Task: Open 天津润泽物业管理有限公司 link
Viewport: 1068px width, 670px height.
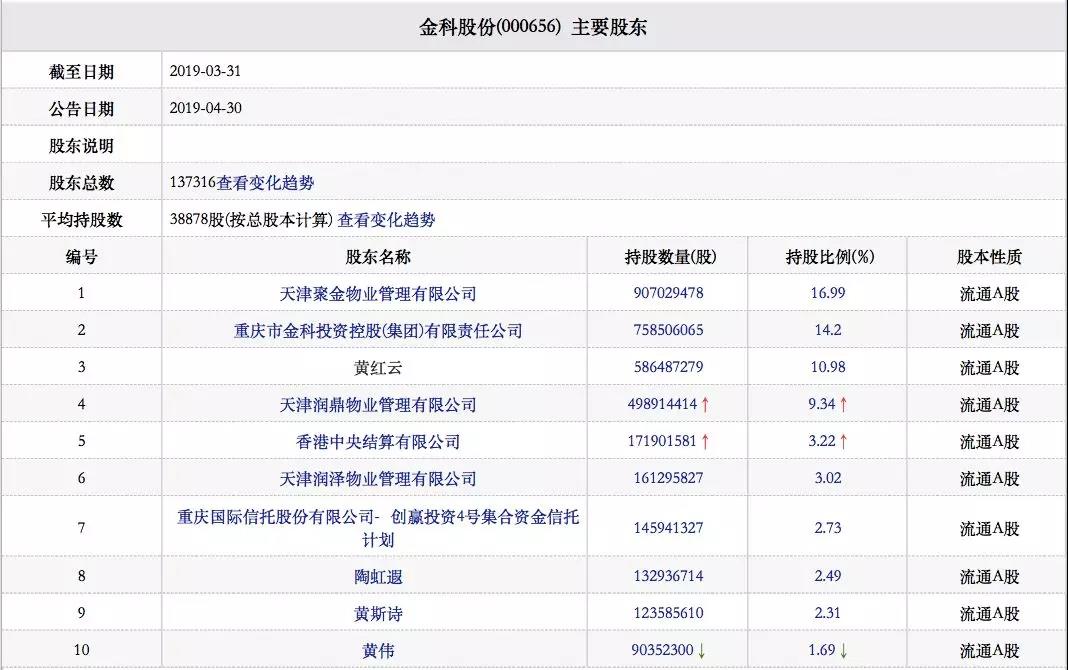Action: click(378, 479)
